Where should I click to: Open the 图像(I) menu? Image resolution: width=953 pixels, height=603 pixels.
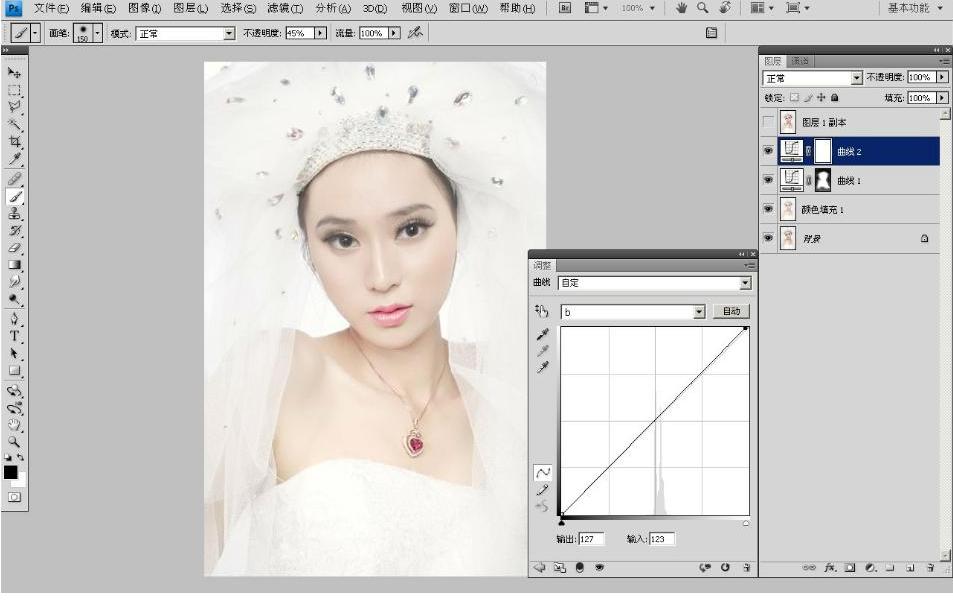click(145, 8)
